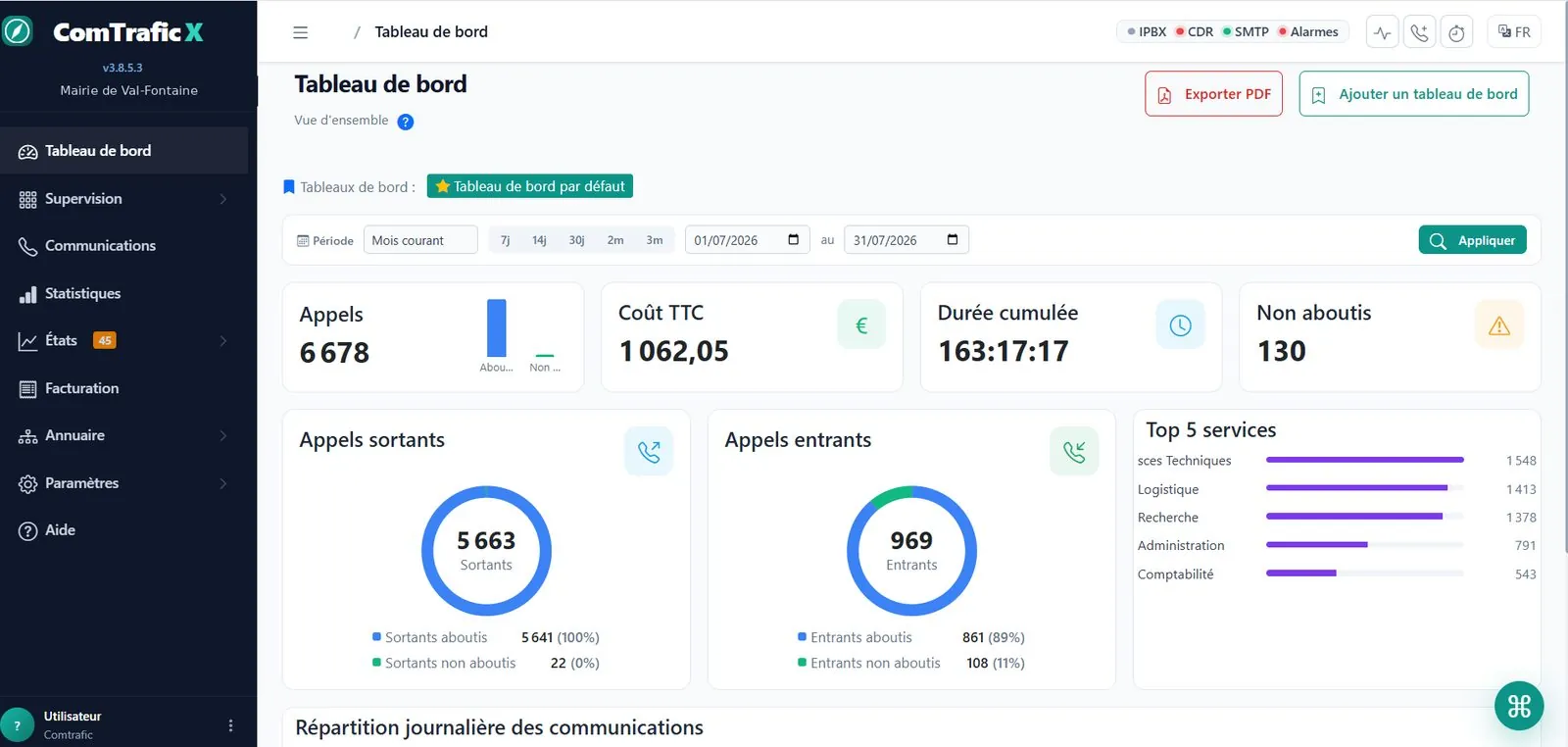Click the Appels sortants donut chart

(x=486, y=551)
